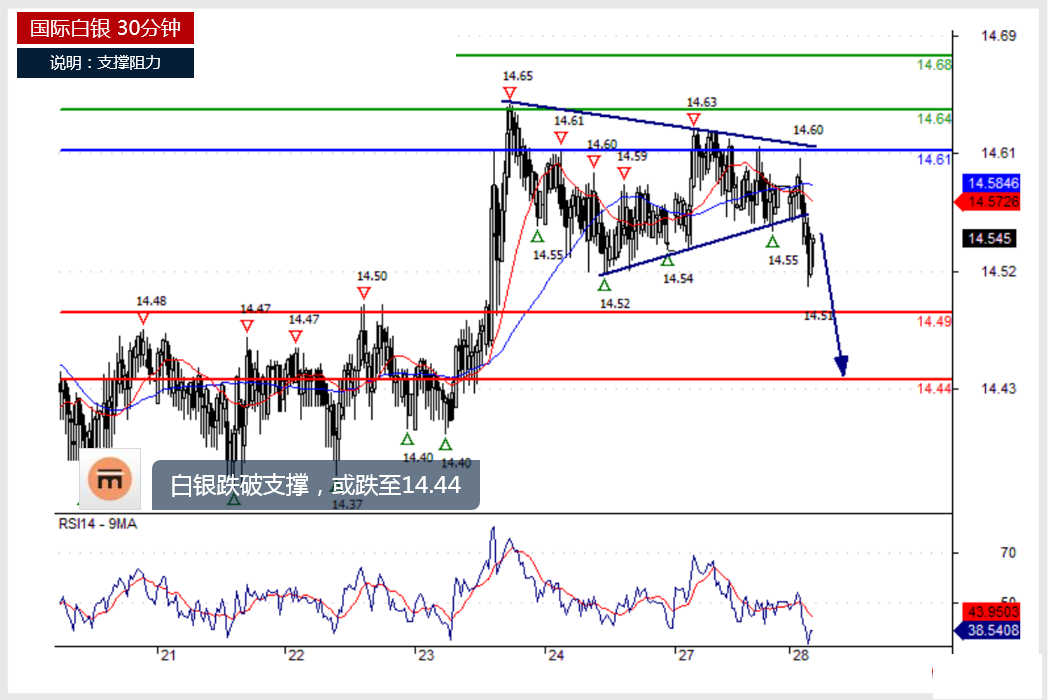Click date 28 on the time axis
The image size is (1048, 700).
click(801, 656)
